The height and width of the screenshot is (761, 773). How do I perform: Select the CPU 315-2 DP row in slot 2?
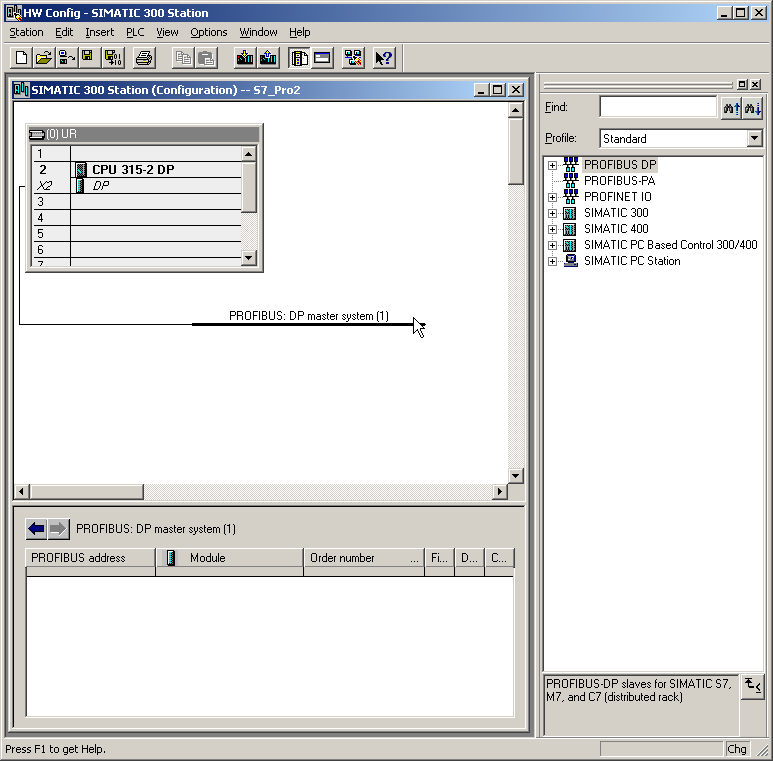click(137, 170)
